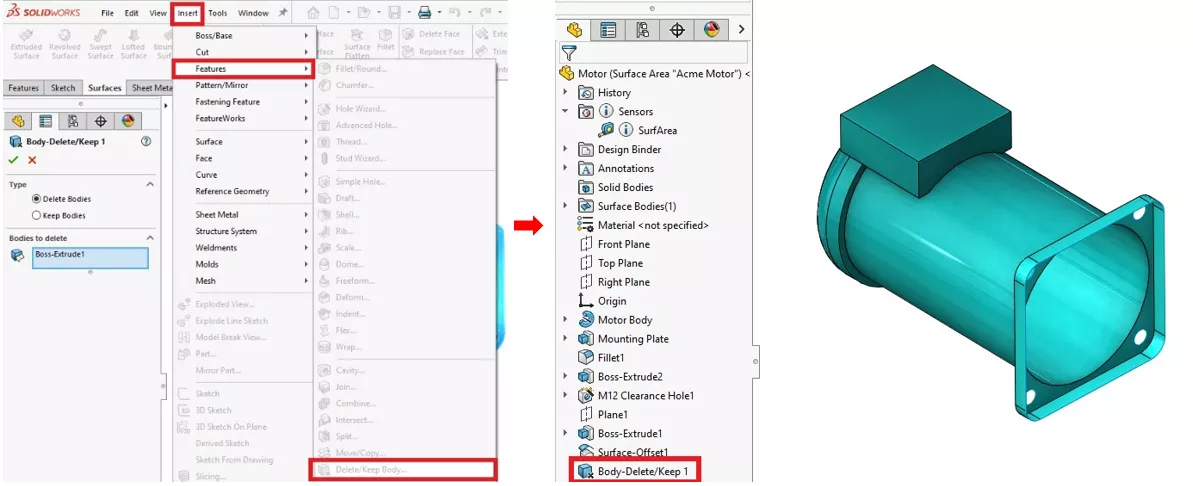The image size is (1193, 486).
Task: Expand the History tree node
Action: (565, 93)
